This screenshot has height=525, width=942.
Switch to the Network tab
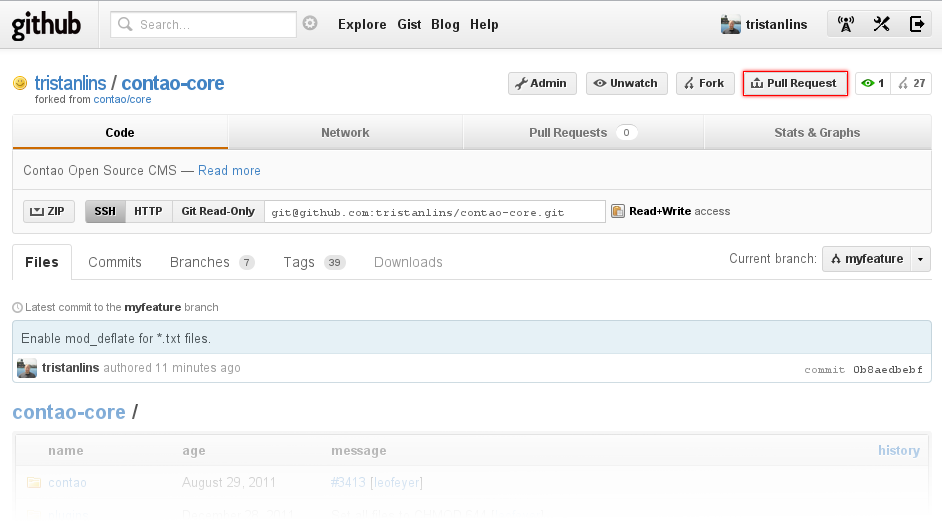(345, 133)
